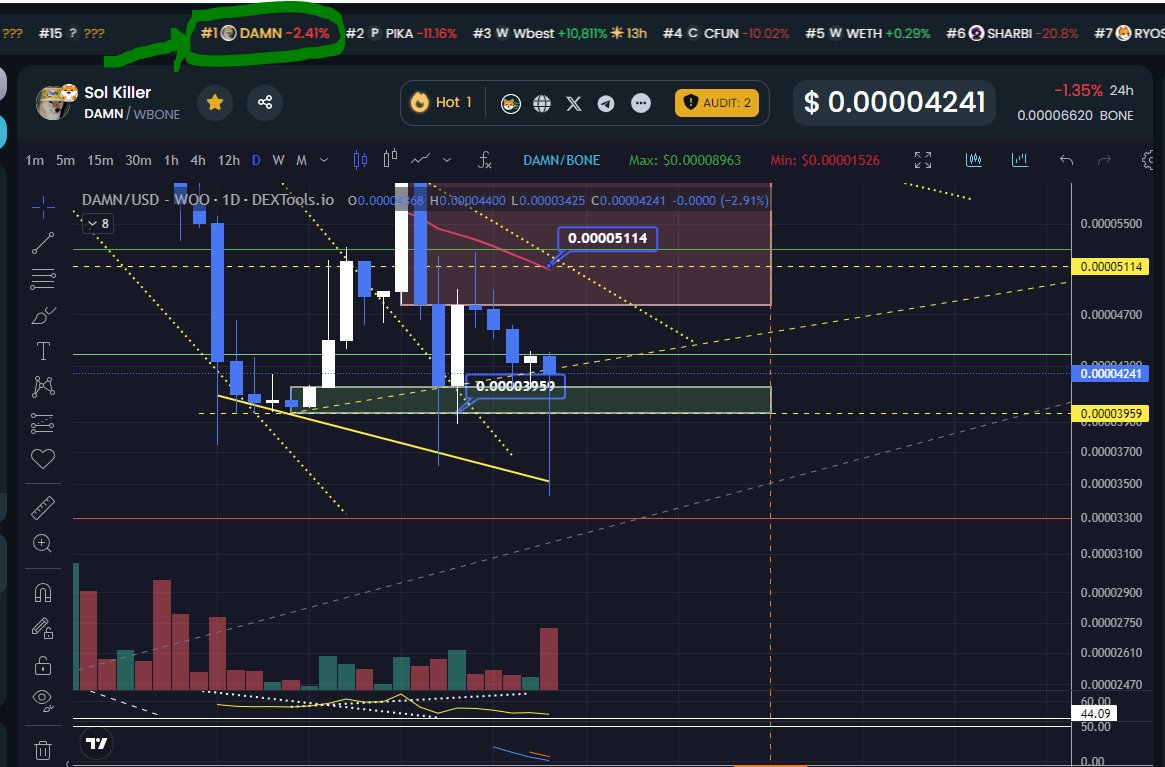Open #4 CFUN in hot pairs ticker
This screenshot has height=767, width=1165.
tap(726, 33)
